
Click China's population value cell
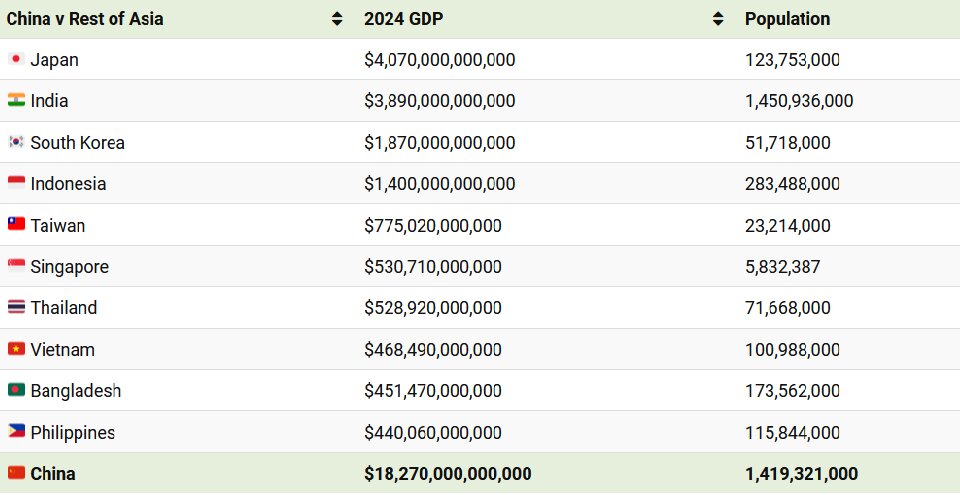coord(801,474)
